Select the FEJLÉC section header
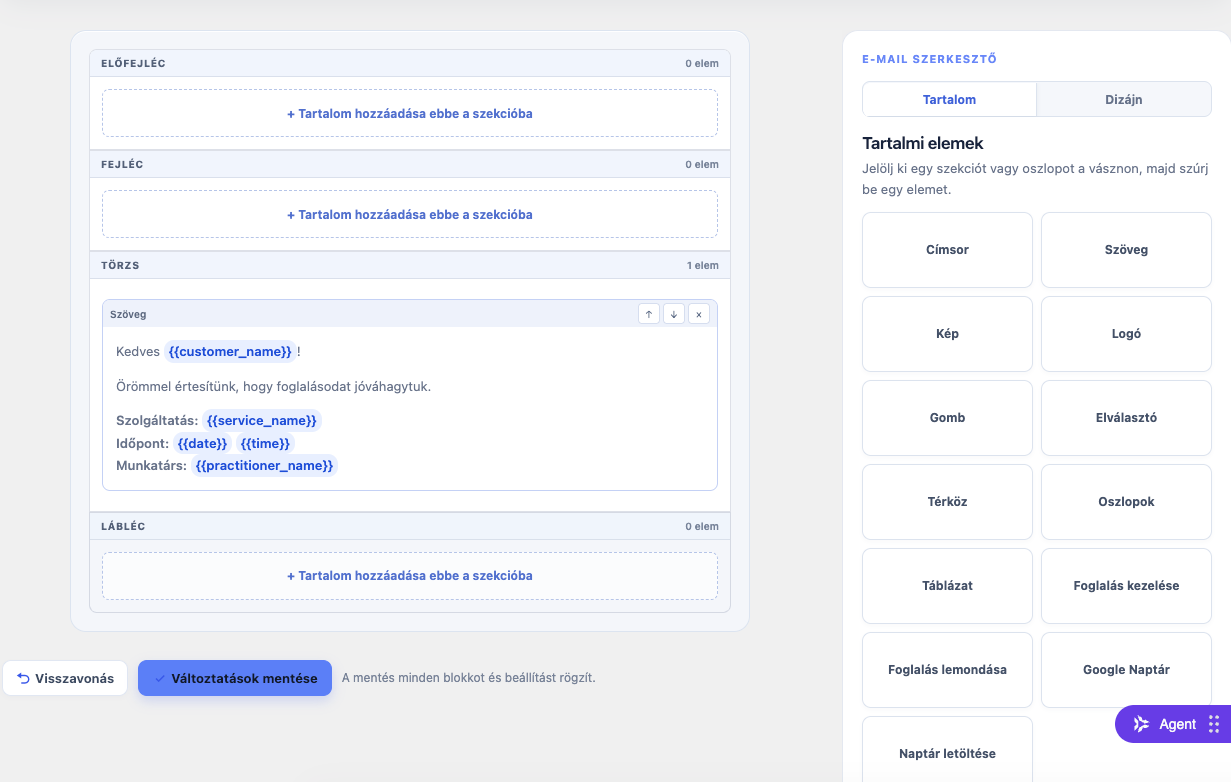This screenshot has height=782, width=1231. coord(410,164)
